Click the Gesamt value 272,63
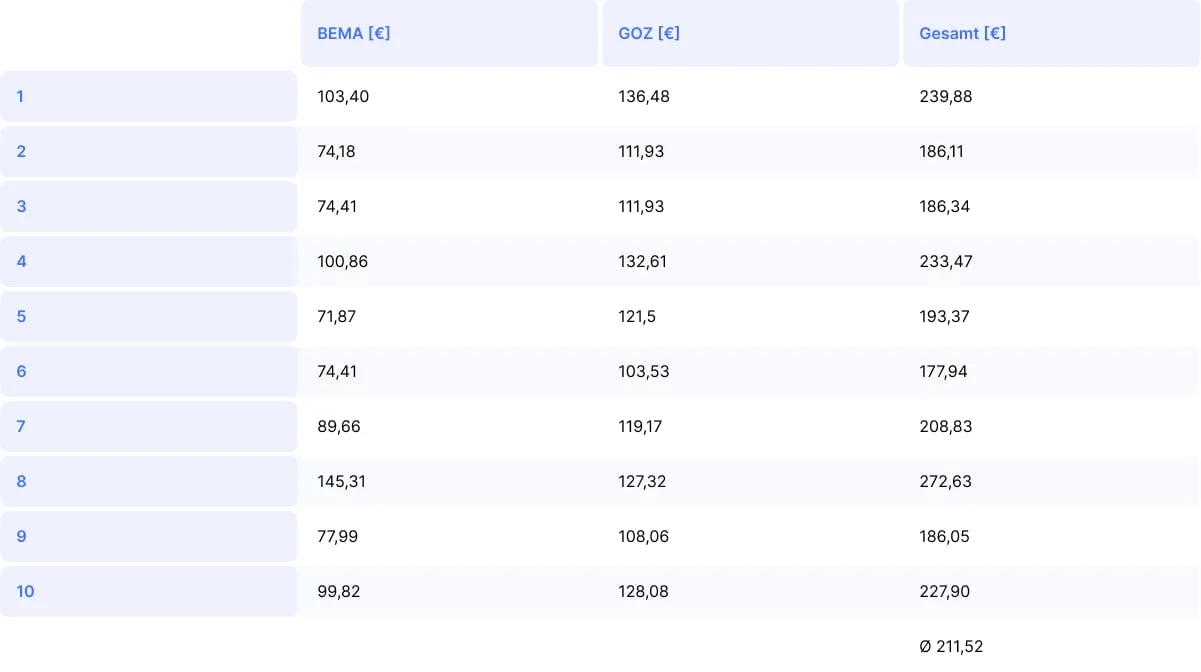This screenshot has height=672, width=1201. pyautogui.click(x=945, y=482)
